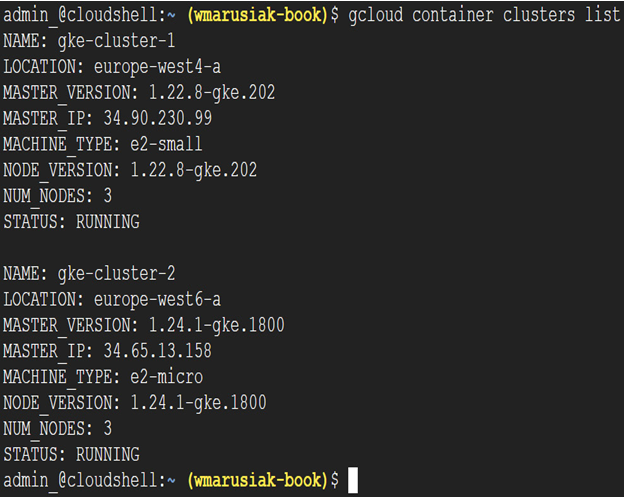Click the e2-micro machine type value
625x497 pixels.
[x=167, y=377]
